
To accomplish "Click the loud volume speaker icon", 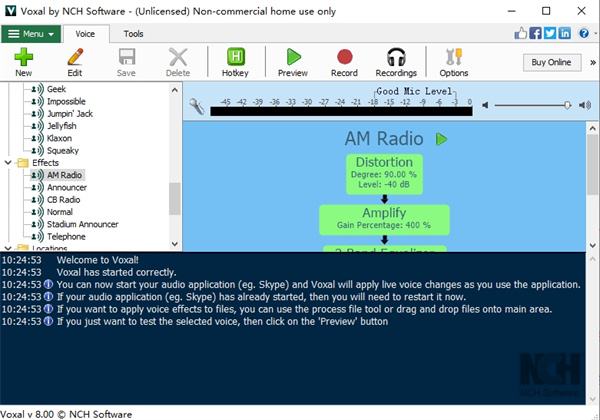I will click(585, 105).
